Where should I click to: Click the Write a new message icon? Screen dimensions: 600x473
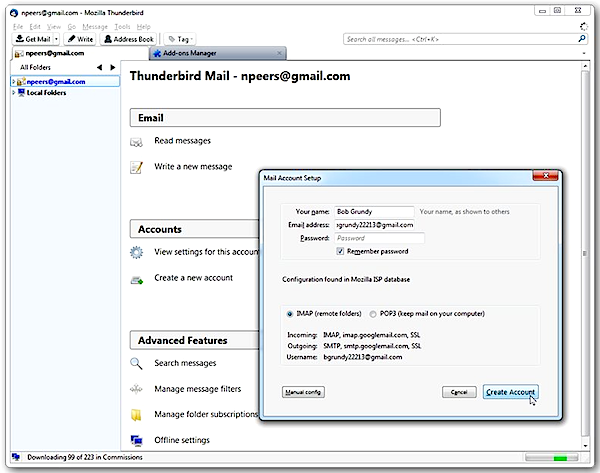coord(137,167)
